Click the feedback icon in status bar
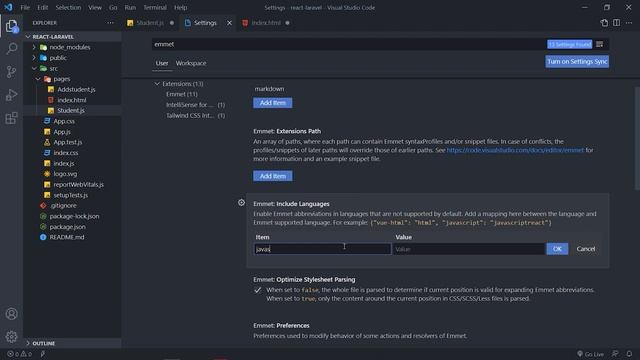The width and height of the screenshot is (640, 360). [x=615, y=354]
